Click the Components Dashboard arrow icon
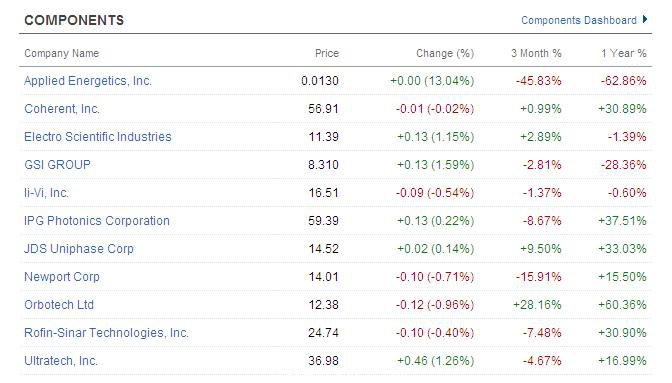672x383 pixels. [x=645, y=20]
